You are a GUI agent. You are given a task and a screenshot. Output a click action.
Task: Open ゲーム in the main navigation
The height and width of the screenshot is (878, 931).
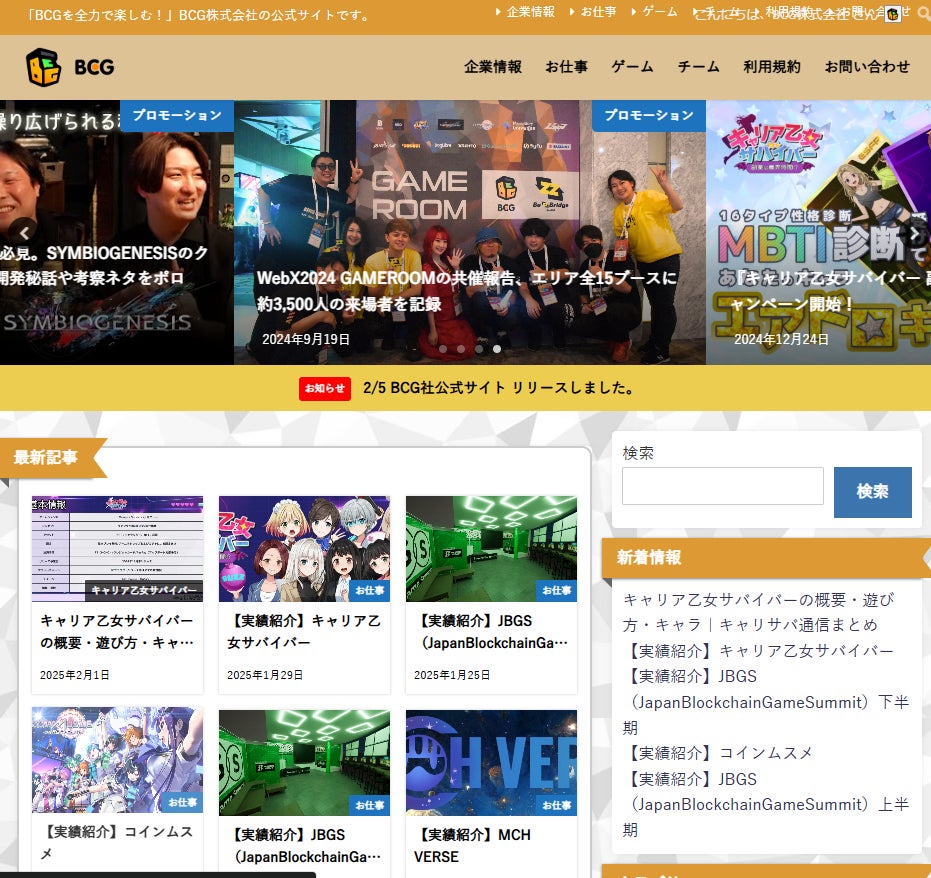632,67
